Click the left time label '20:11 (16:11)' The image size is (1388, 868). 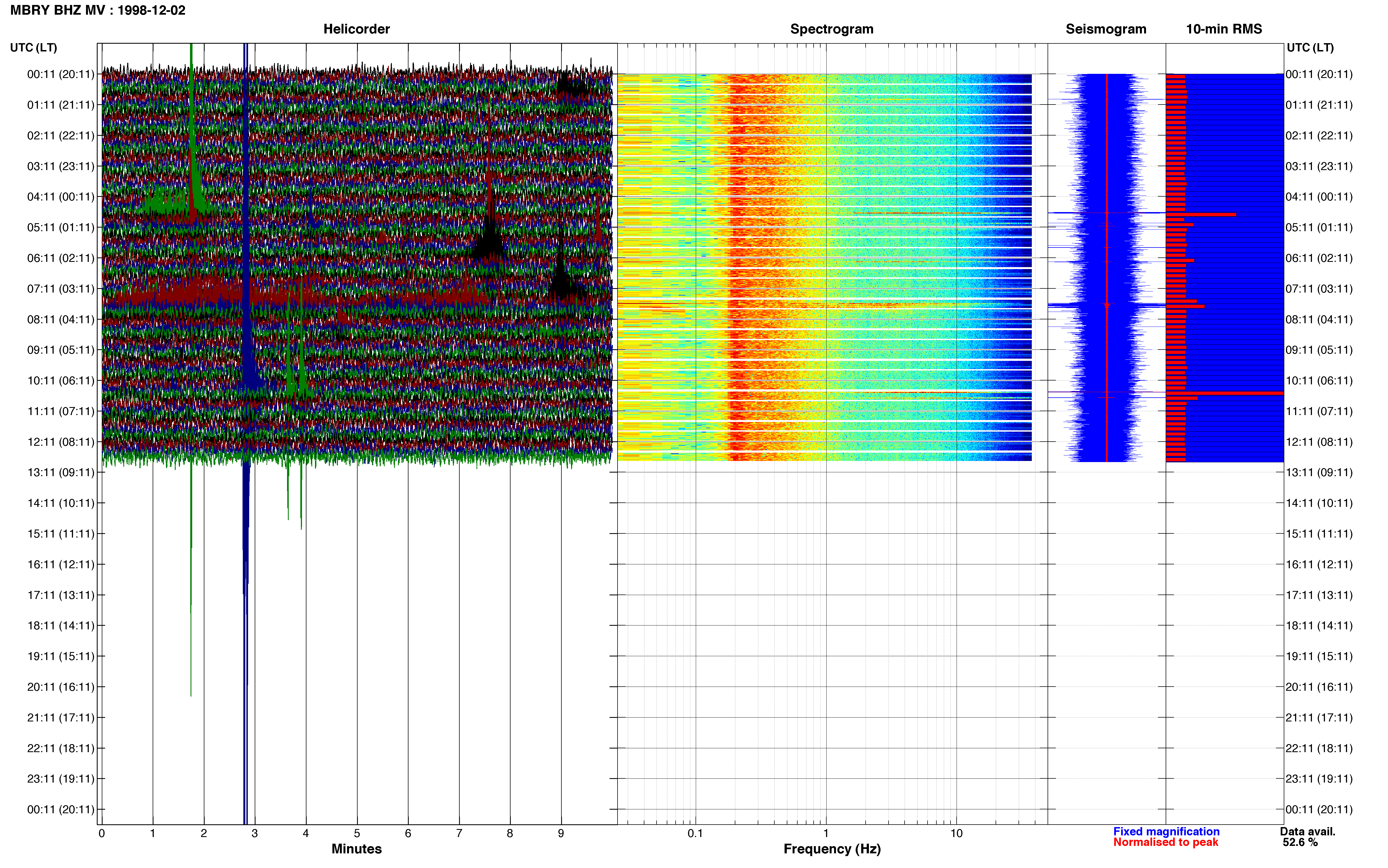click(x=61, y=687)
